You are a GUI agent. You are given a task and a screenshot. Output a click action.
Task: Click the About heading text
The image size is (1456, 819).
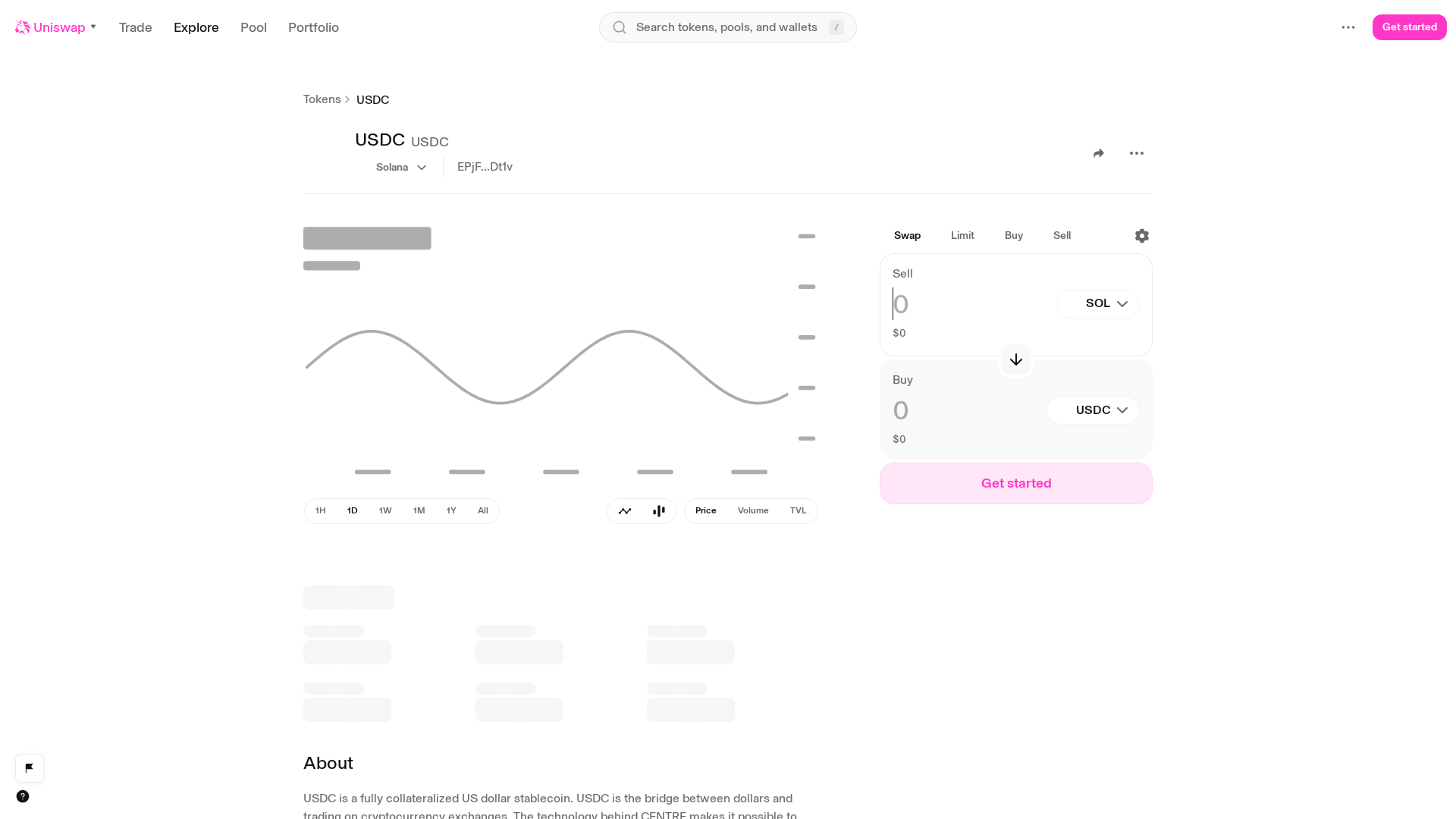pyautogui.click(x=328, y=764)
